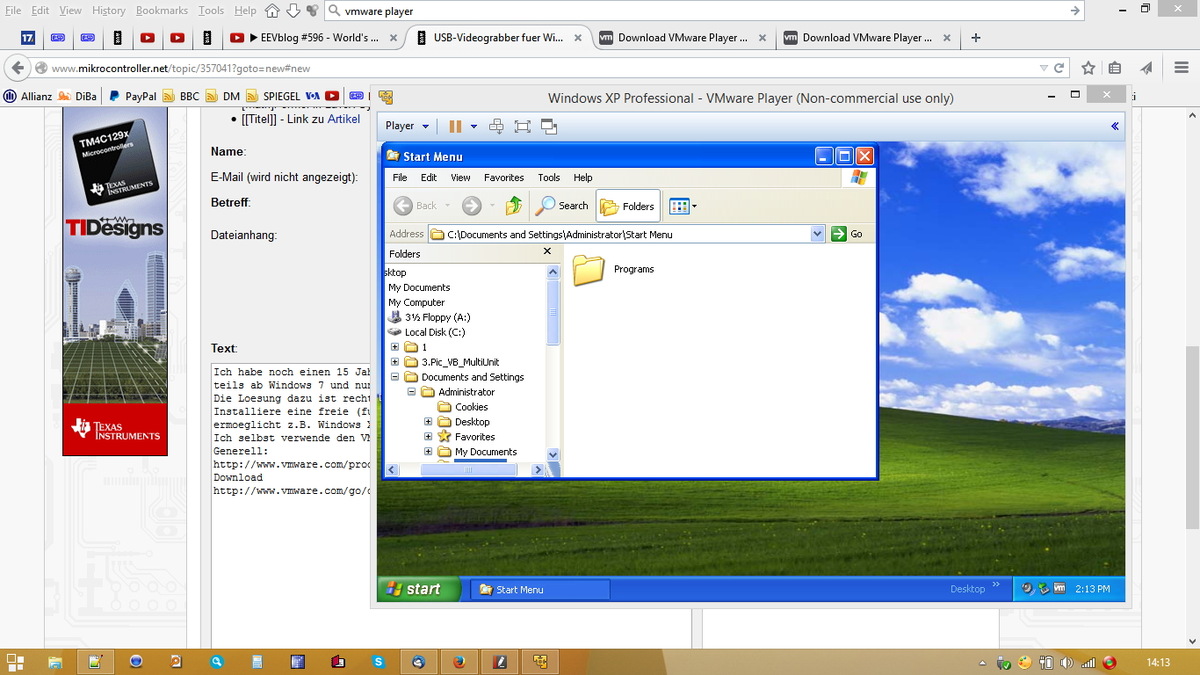Open the SPIEGEL bookmark
This screenshot has width=1200, height=675.
click(273, 96)
